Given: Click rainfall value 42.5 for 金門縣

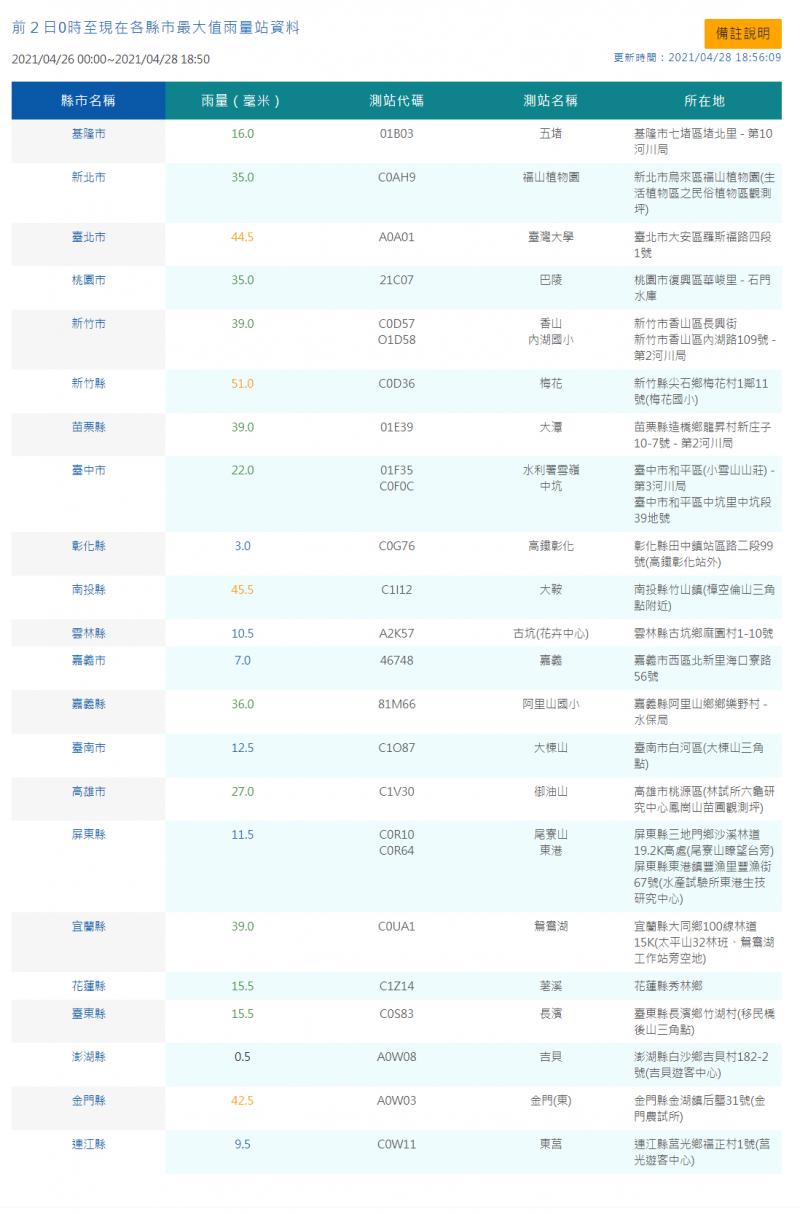Looking at the screenshot, I should [x=242, y=1100].
